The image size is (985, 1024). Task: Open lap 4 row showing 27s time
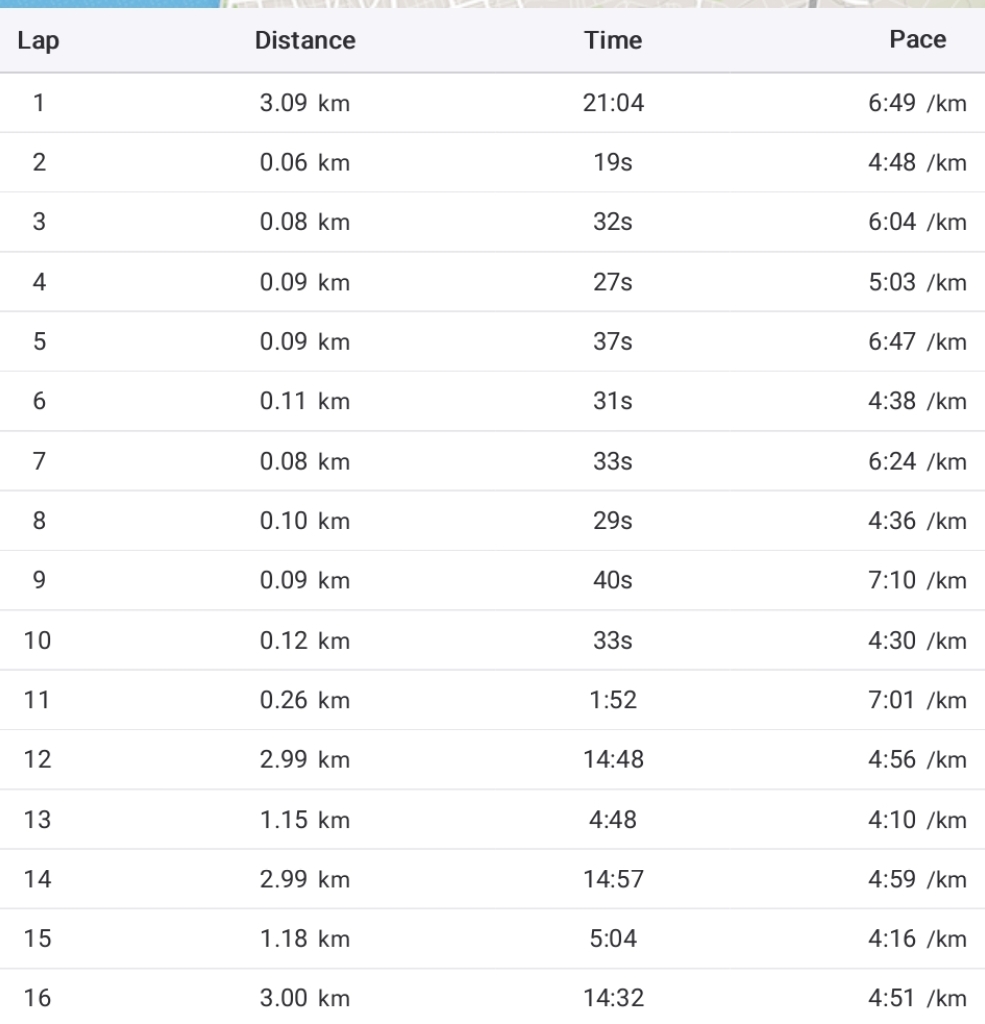point(492,282)
